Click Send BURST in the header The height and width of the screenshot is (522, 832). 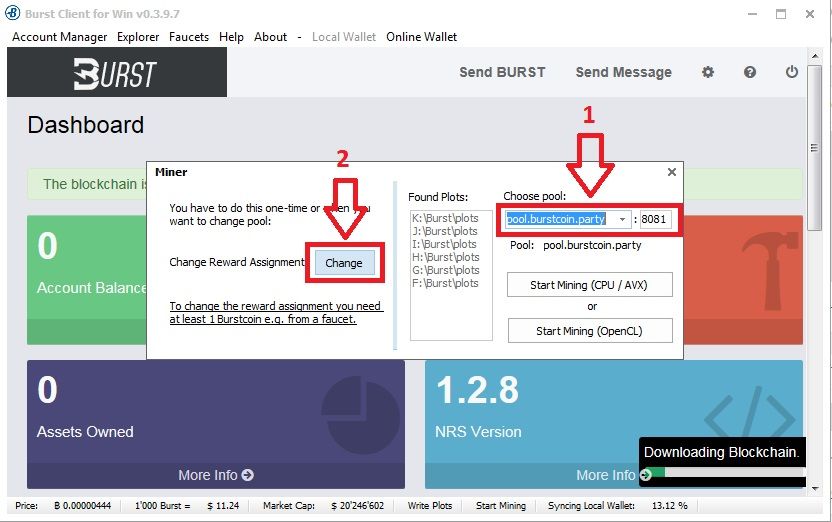pos(502,72)
